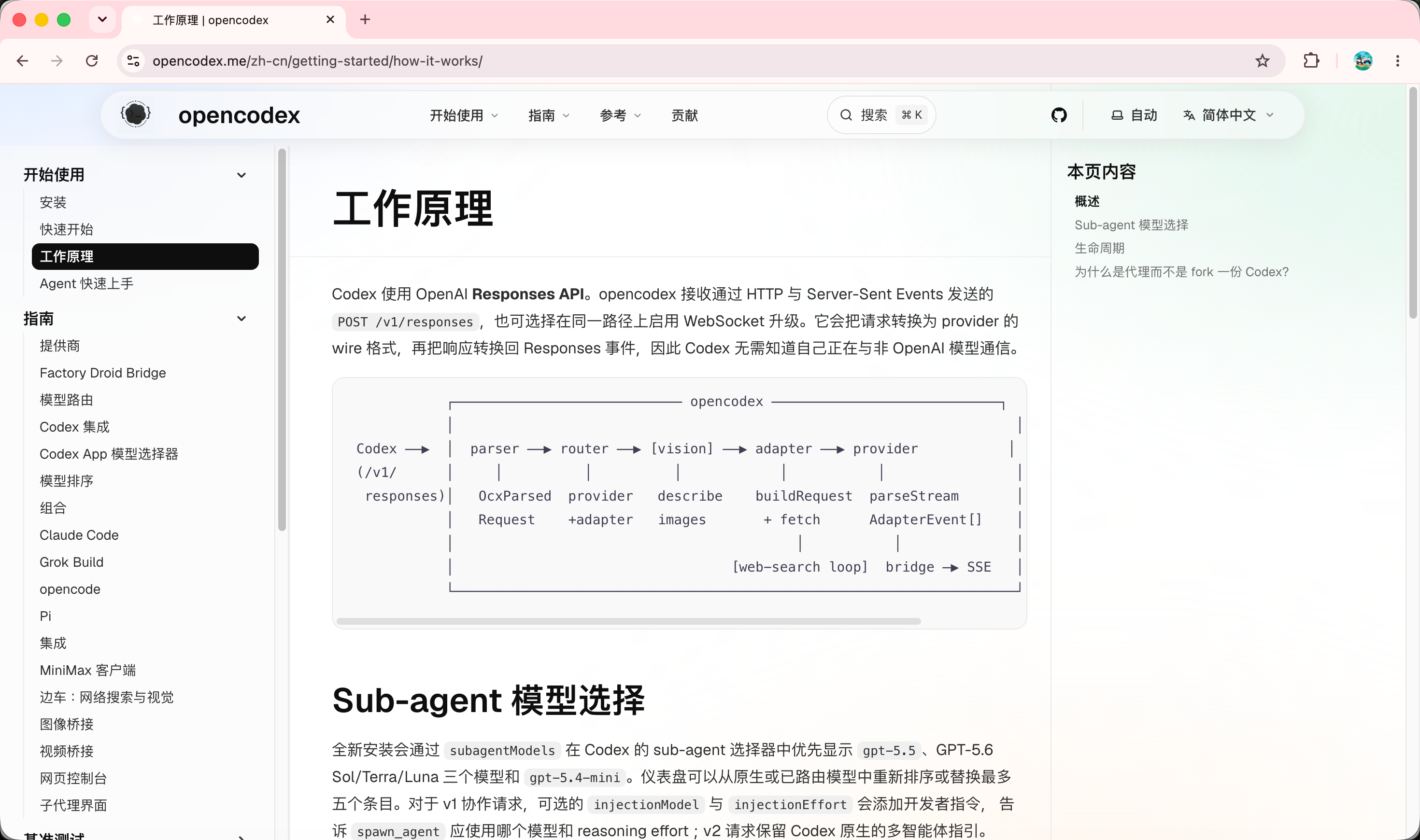Click the subagentModels inline code
Viewport: 1420px width, 840px height.
(502, 750)
